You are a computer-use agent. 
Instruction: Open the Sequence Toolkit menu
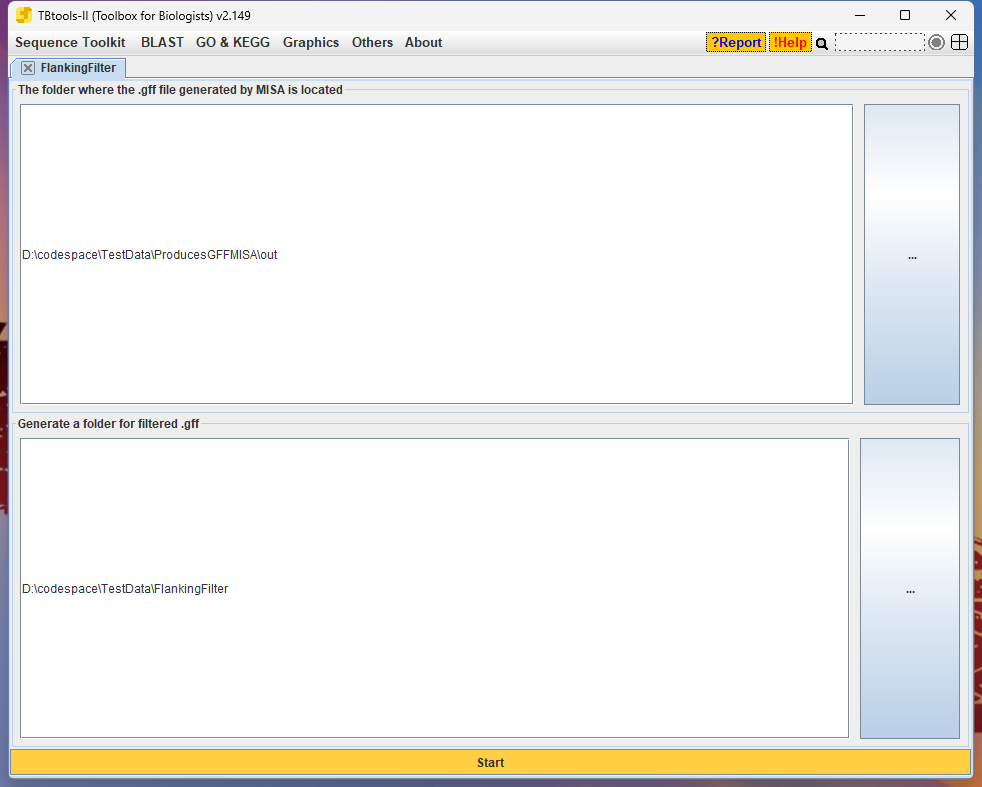click(70, 42)
